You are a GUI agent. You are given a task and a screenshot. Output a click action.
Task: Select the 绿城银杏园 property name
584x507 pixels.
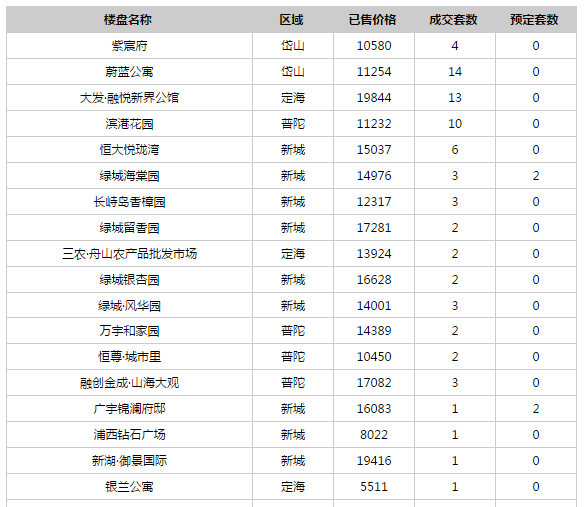(x=129, y=280)
